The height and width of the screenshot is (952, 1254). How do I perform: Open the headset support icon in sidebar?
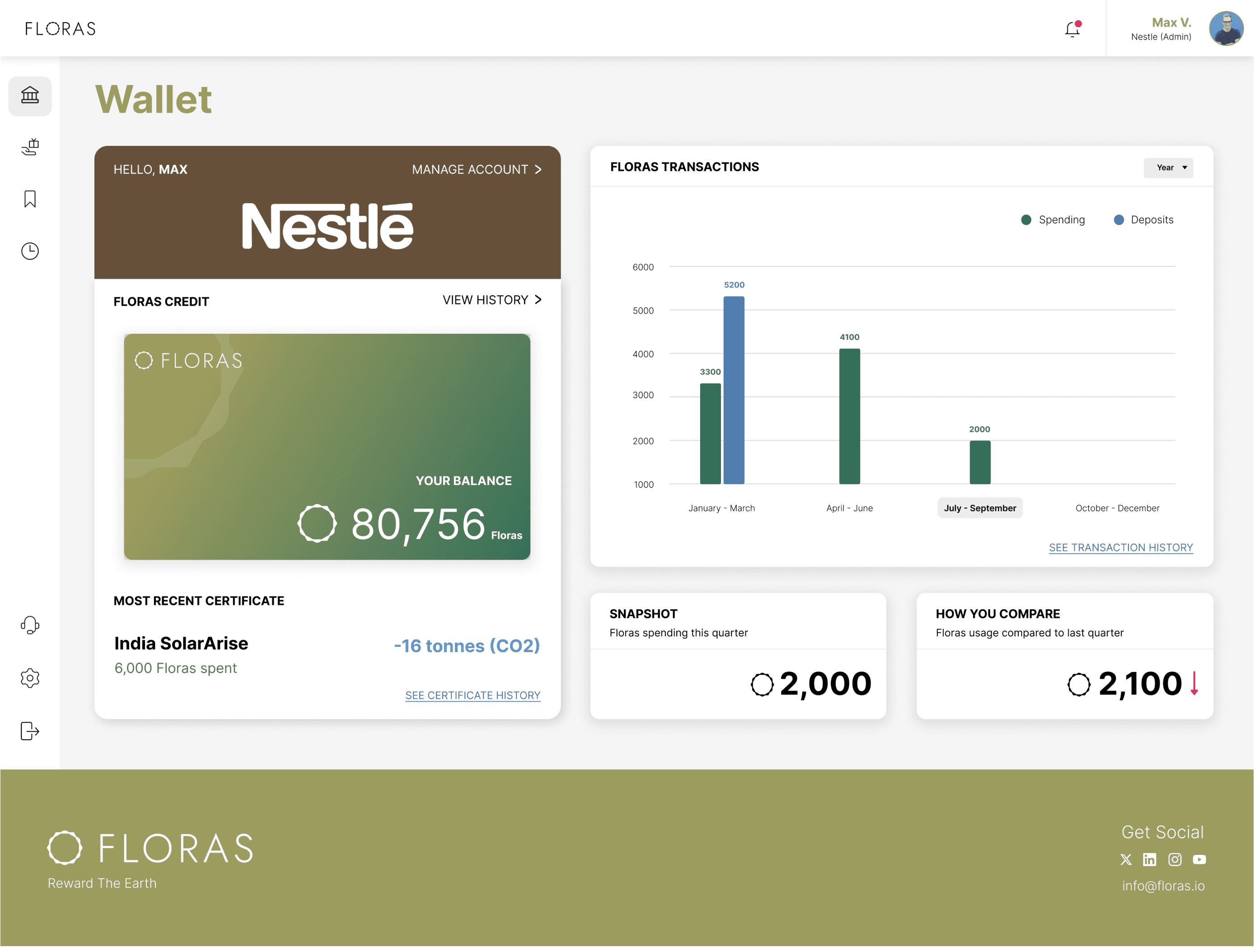tap(30, 625)
